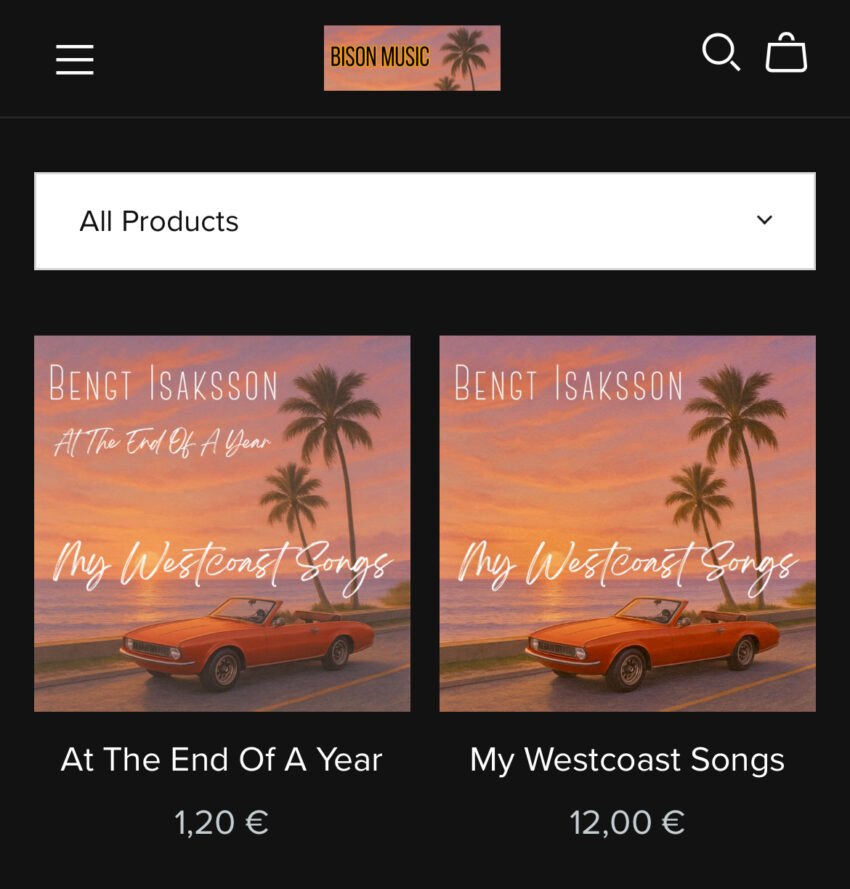Expand the All Products category dropdown
Screen dimensions: 850x889
point(425,221)
